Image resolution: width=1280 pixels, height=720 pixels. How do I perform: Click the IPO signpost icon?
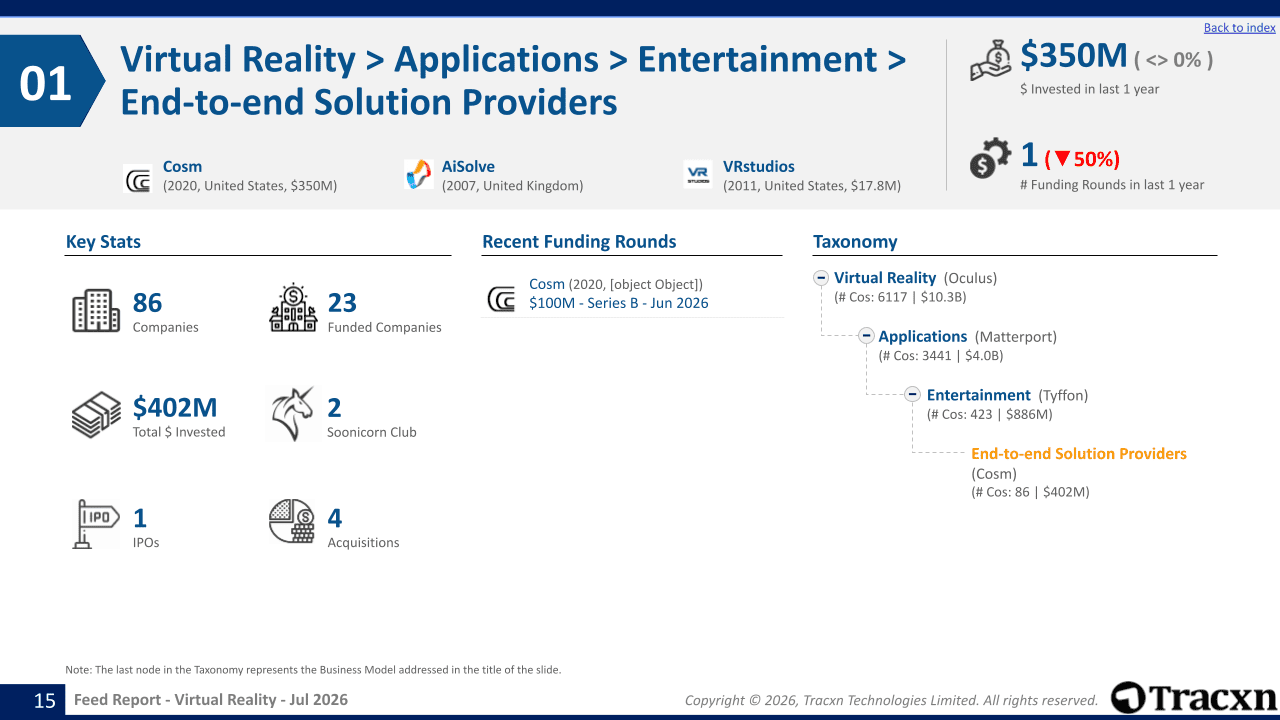[96, 523]
